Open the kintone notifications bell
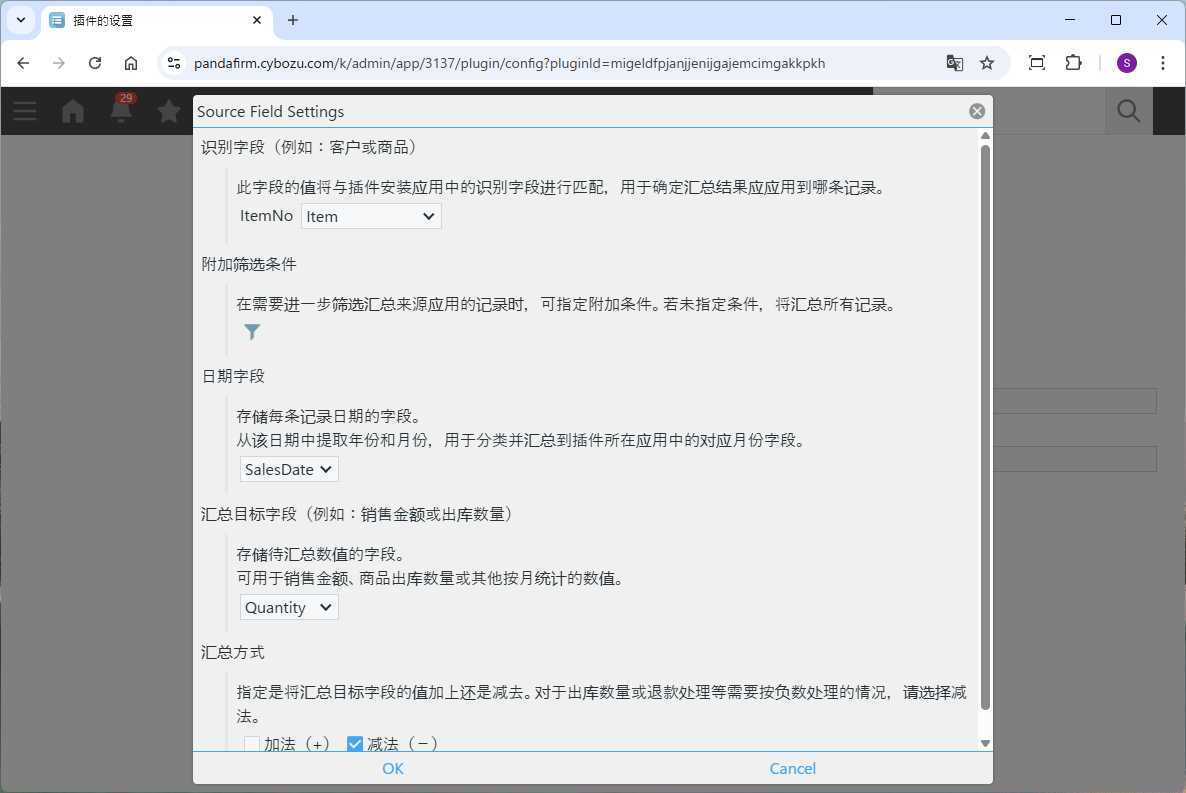This screenshot has width=1186, height=793. (x=121, y=111)
